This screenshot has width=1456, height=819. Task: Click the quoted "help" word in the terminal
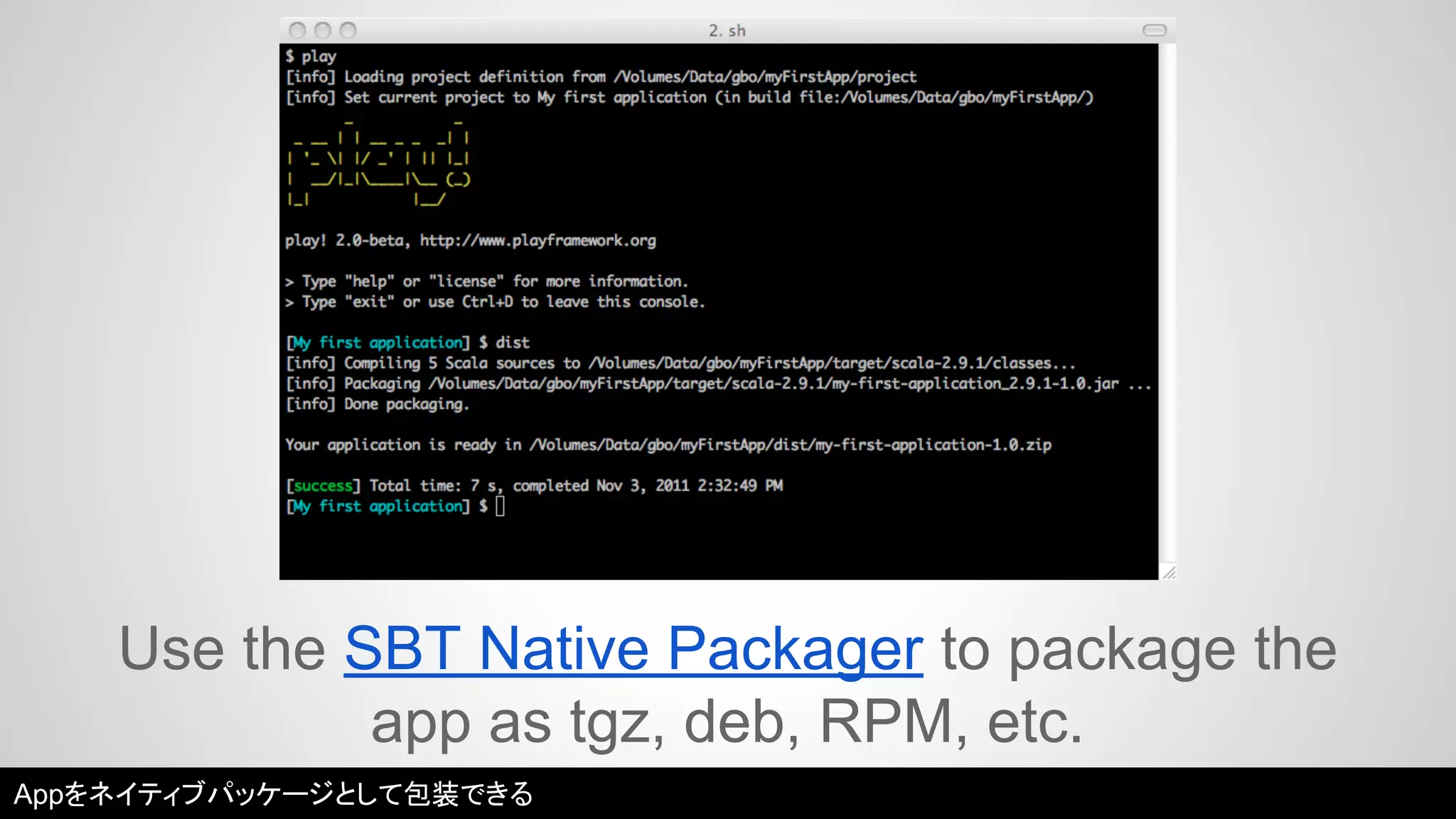click(x=369, y=282)
